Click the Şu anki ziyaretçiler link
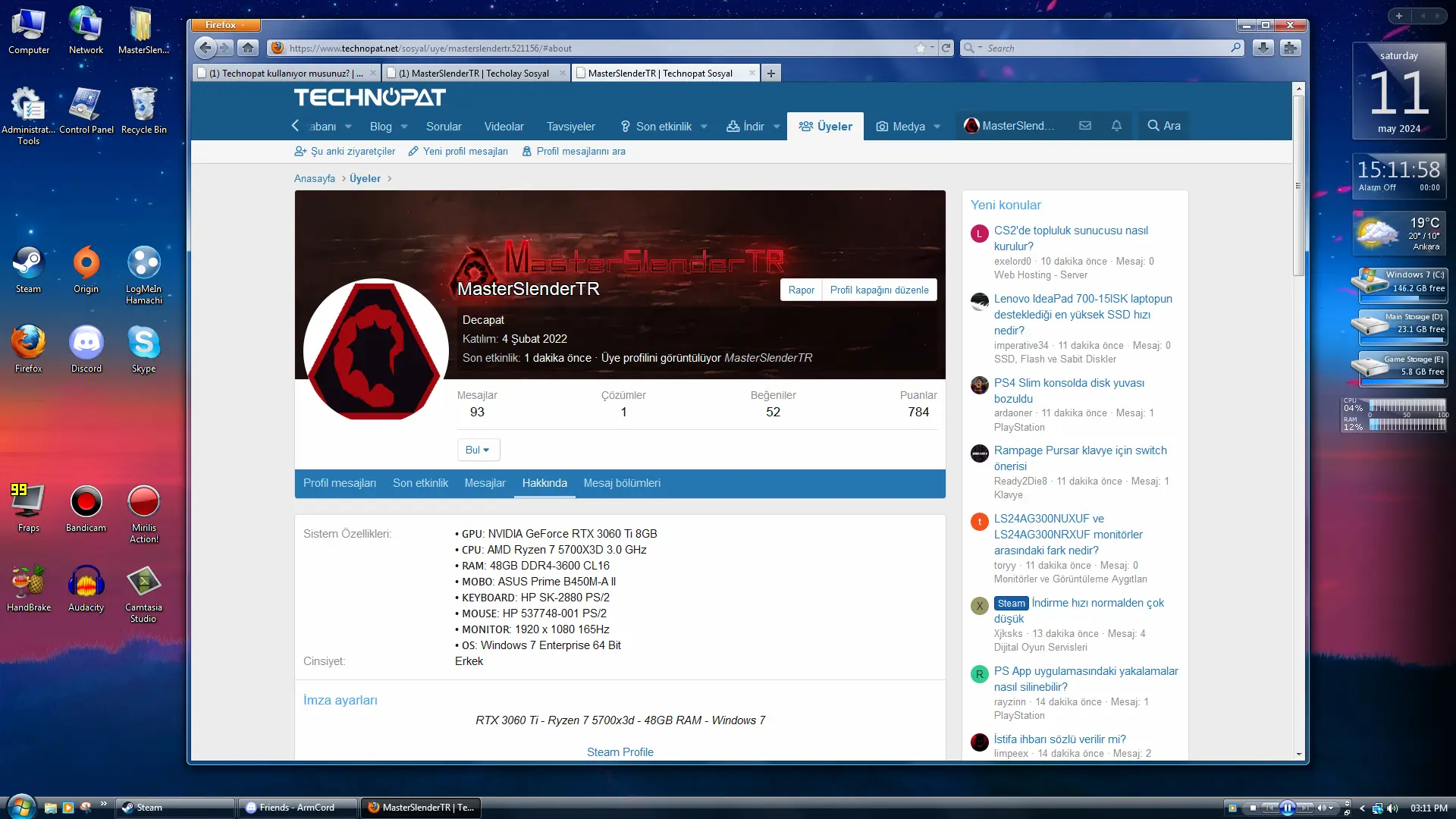The image size is (1456, 819). coord(345,152)
